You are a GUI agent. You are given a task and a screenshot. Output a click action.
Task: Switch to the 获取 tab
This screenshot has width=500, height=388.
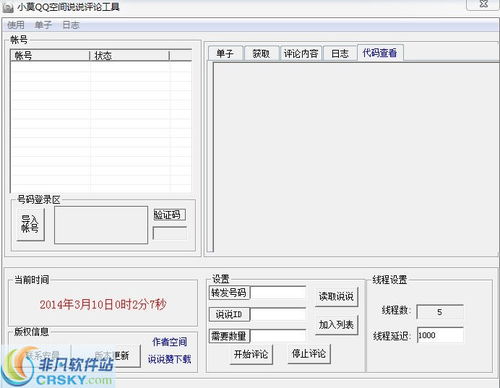tap(261, 53)
